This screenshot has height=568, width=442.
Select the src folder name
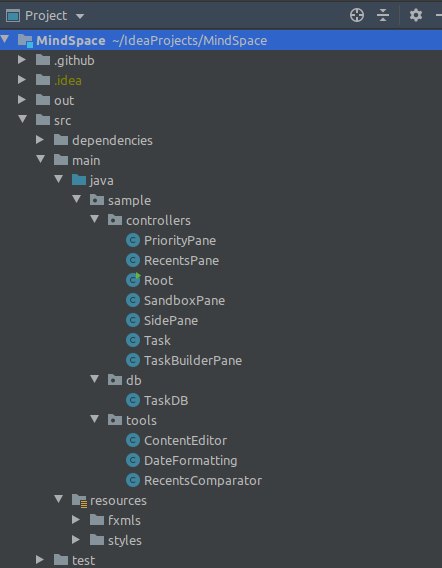click(62, 121)
